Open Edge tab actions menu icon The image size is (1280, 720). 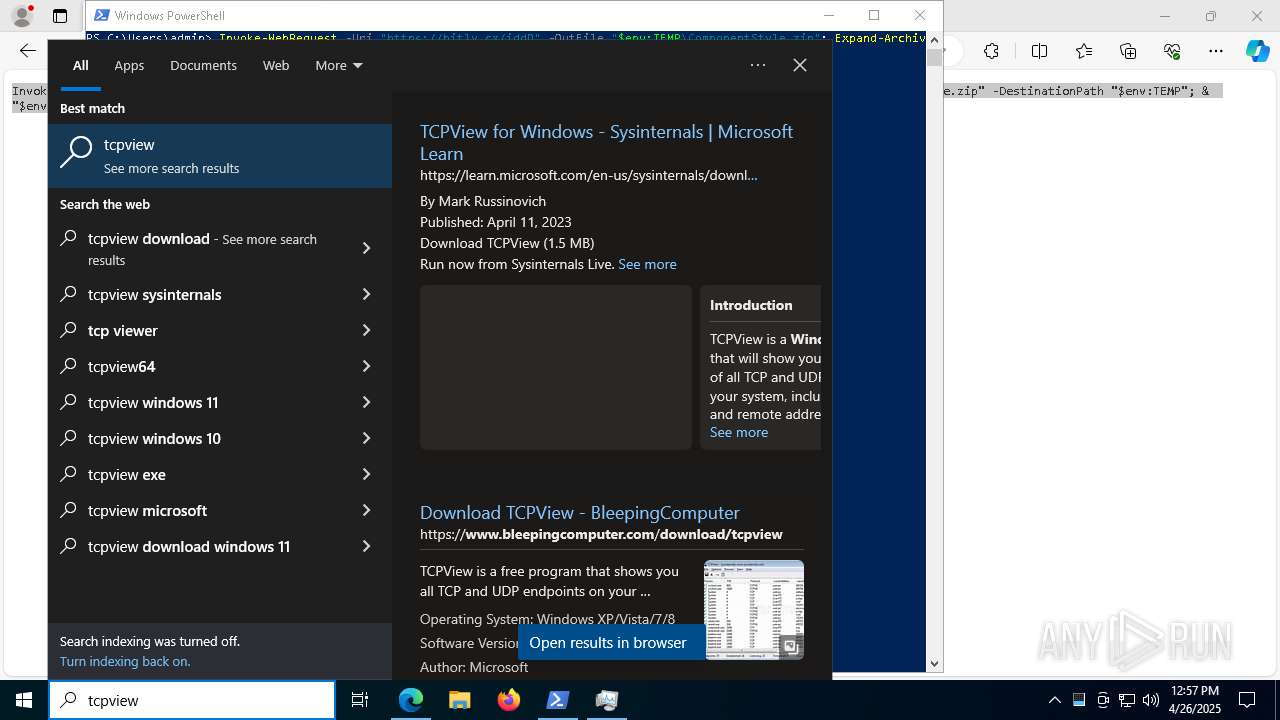coord(60,16)
